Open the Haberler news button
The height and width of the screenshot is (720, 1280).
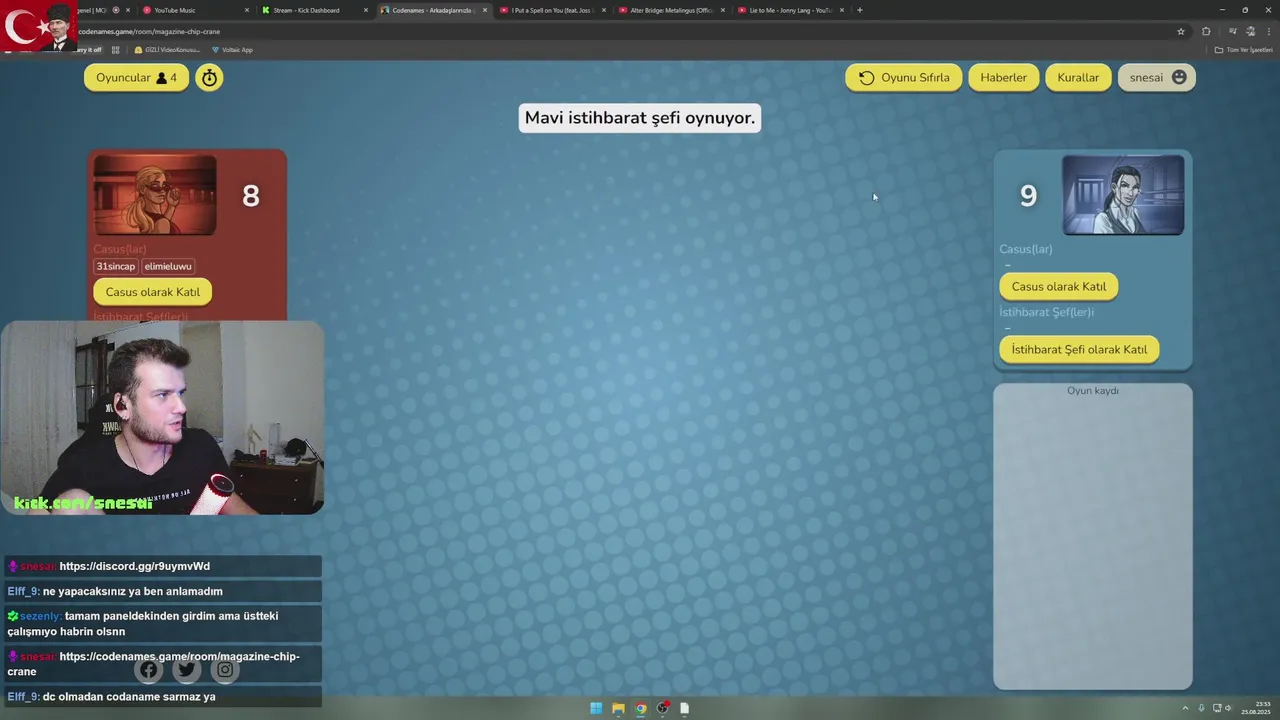click(x=1003, y=78)
